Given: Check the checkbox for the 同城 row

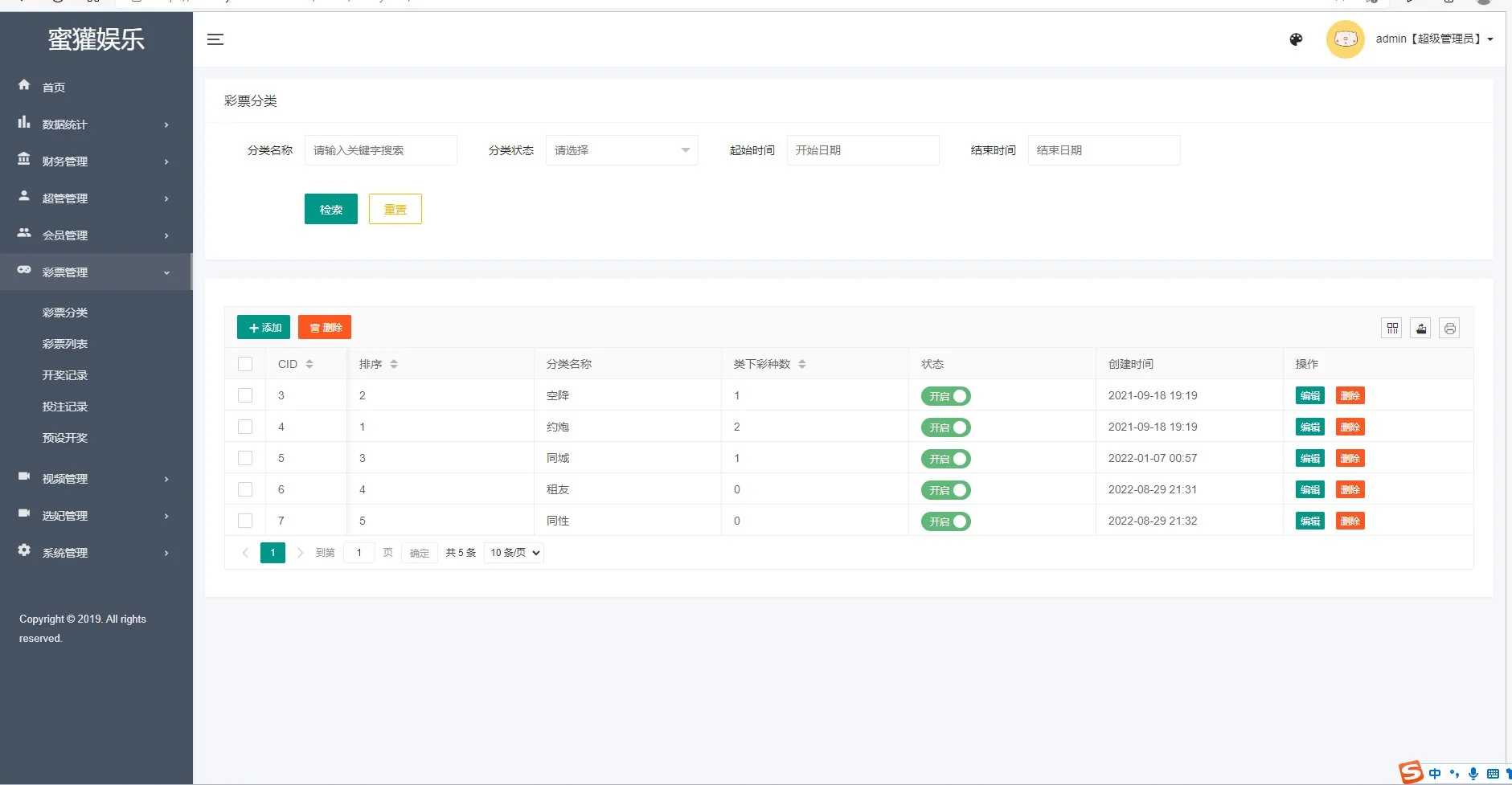Looking at the screenshot, I should click(245, 458).
